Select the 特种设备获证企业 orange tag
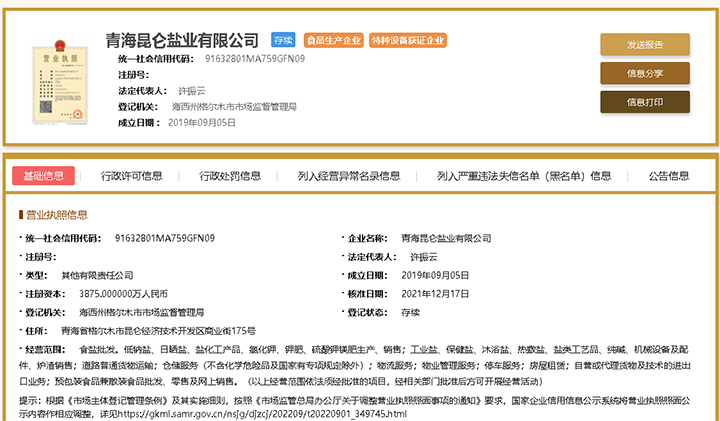 [x=407, y=41]
